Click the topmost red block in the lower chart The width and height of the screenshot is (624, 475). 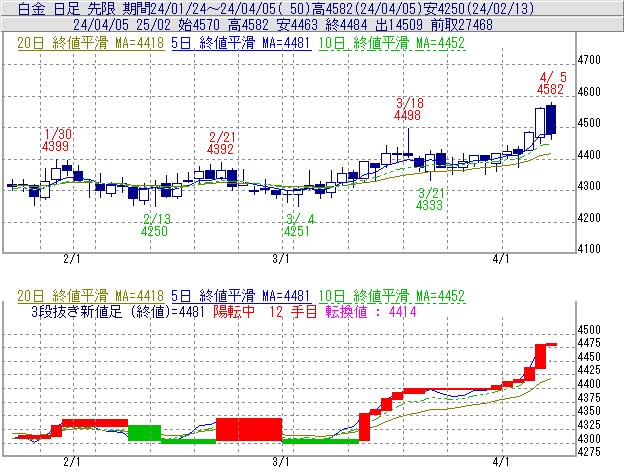(552, 345)
